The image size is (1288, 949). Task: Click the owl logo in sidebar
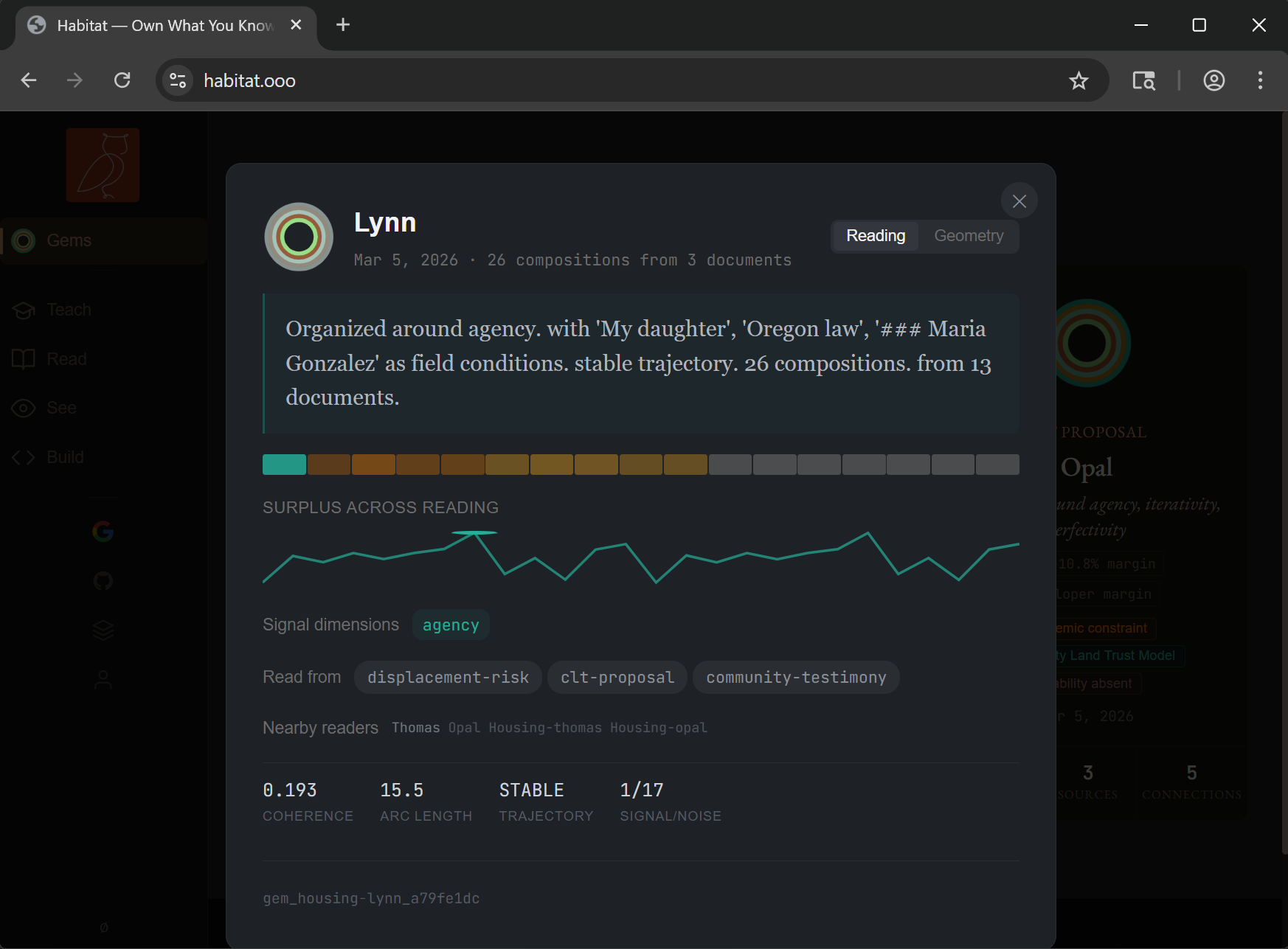click(x=103, y=165)
